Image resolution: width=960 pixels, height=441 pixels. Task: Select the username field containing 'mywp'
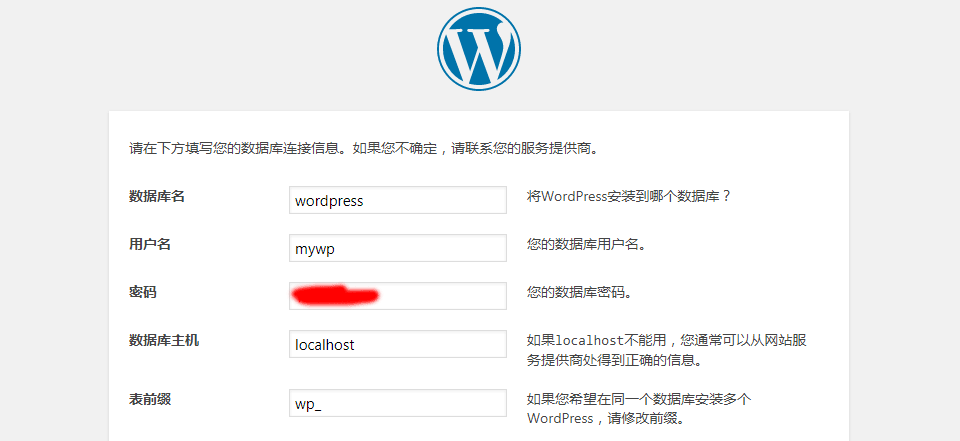coord(397,248)
